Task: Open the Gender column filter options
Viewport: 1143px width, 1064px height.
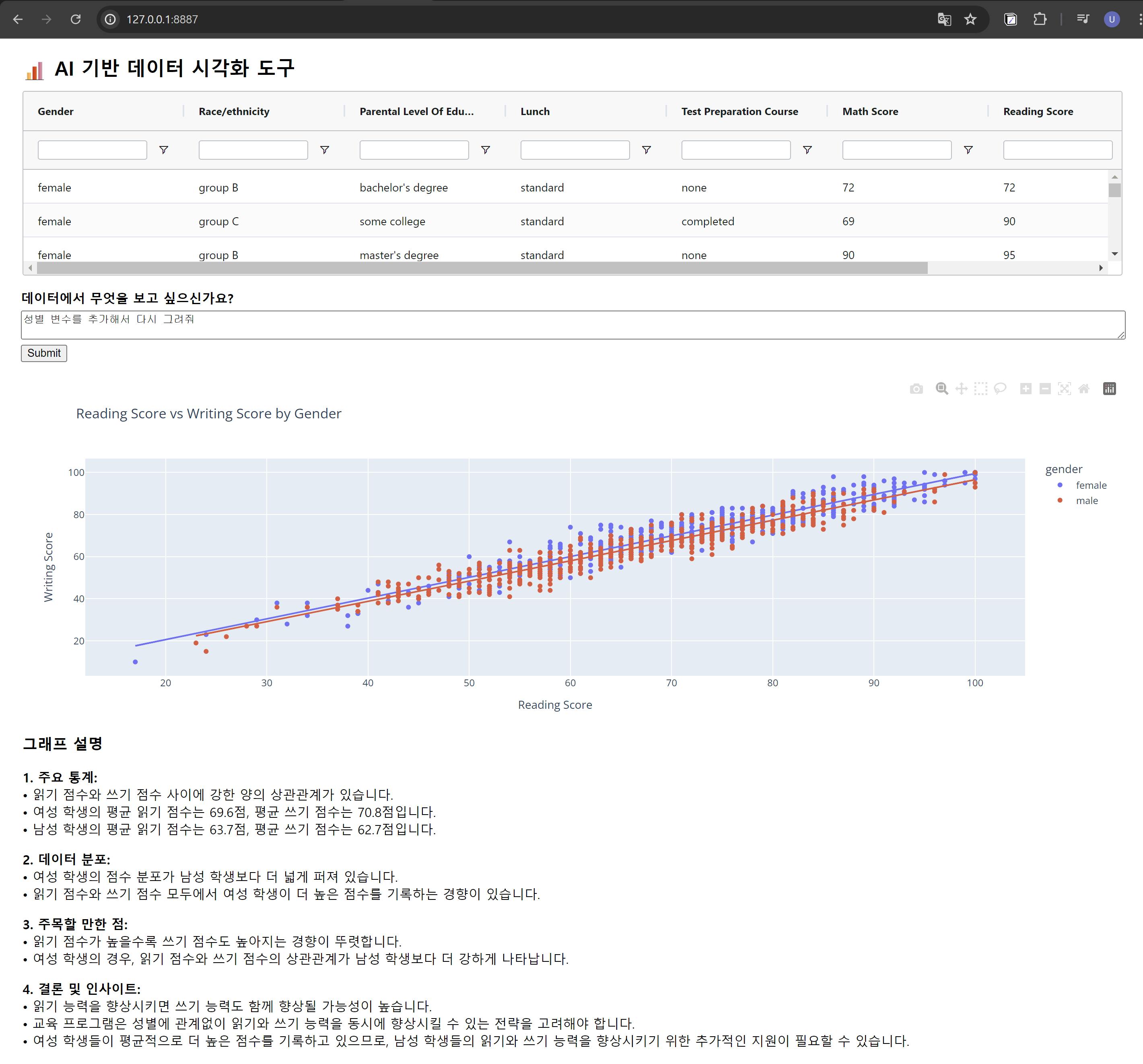Action: (164, 150)
